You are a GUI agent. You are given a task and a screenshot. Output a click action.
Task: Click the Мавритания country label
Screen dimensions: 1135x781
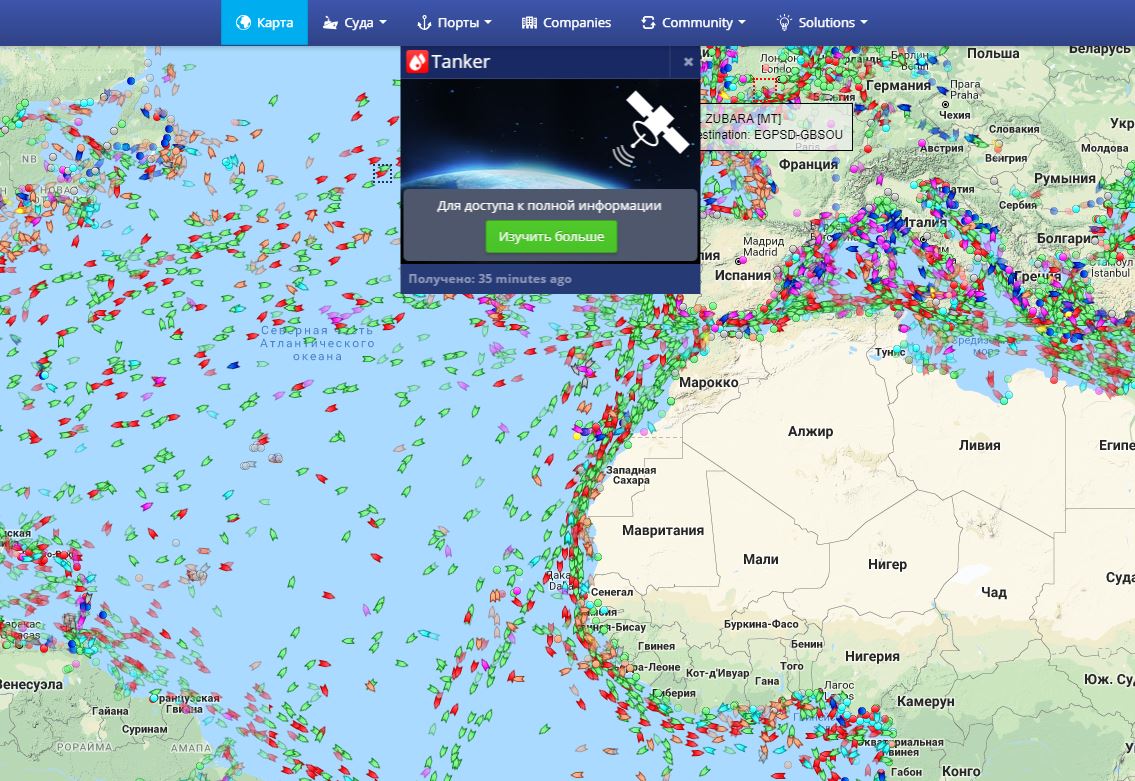pyautogui.click(x=663, y=531)
